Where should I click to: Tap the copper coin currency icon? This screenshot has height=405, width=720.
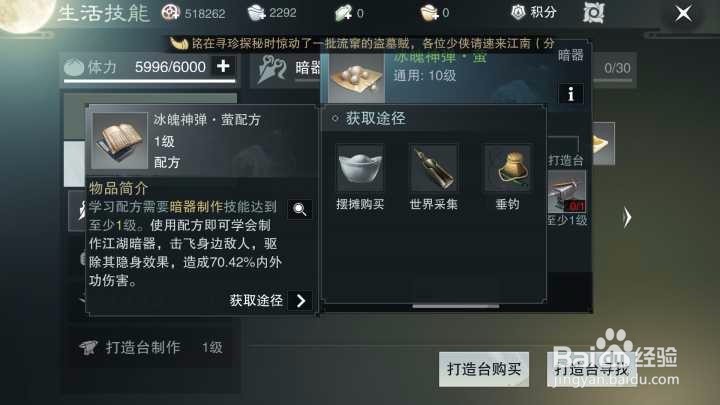click(x=170, y=13)
